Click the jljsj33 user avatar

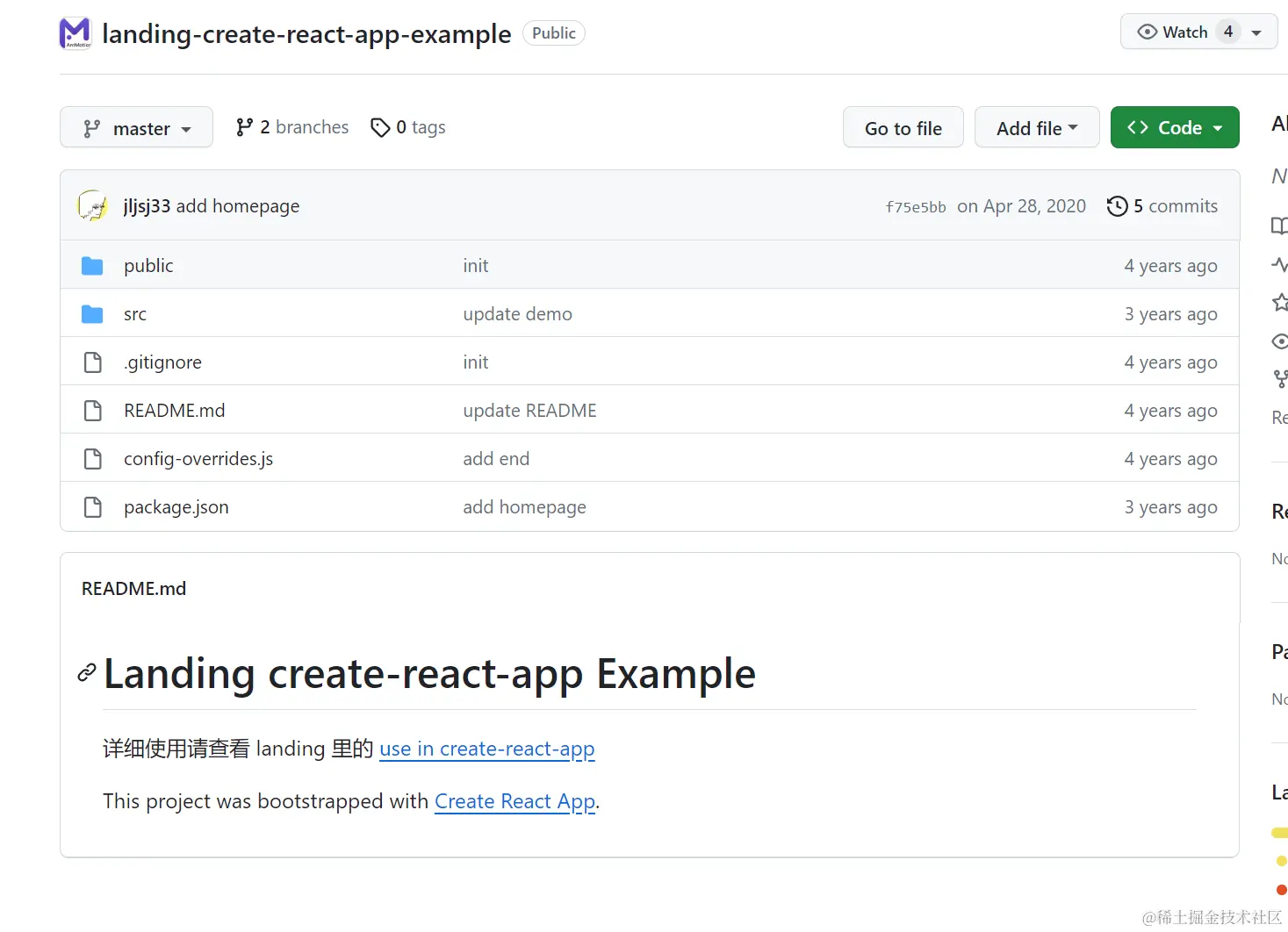(92, 206)
